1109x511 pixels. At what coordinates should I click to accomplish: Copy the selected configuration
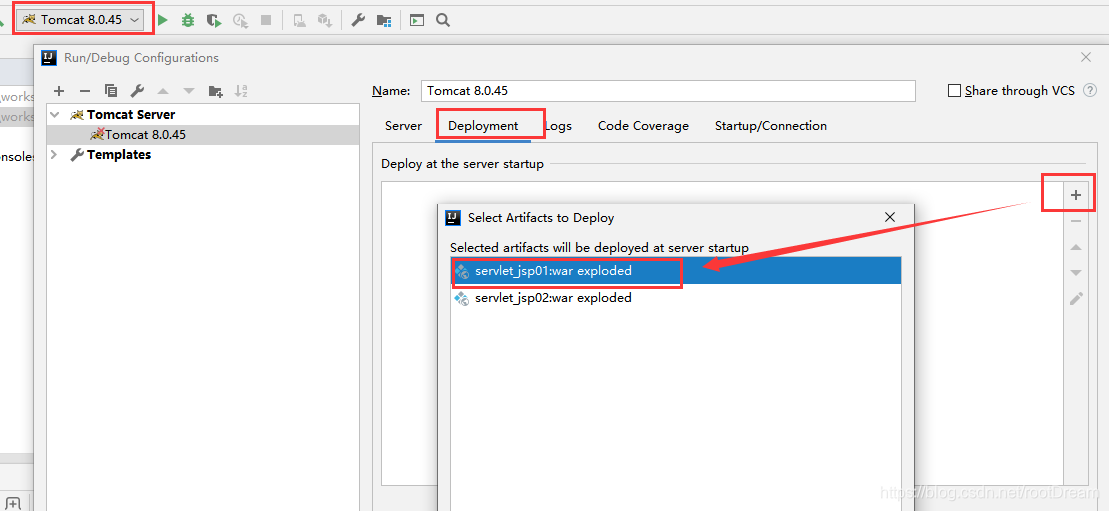click(110, 91)
